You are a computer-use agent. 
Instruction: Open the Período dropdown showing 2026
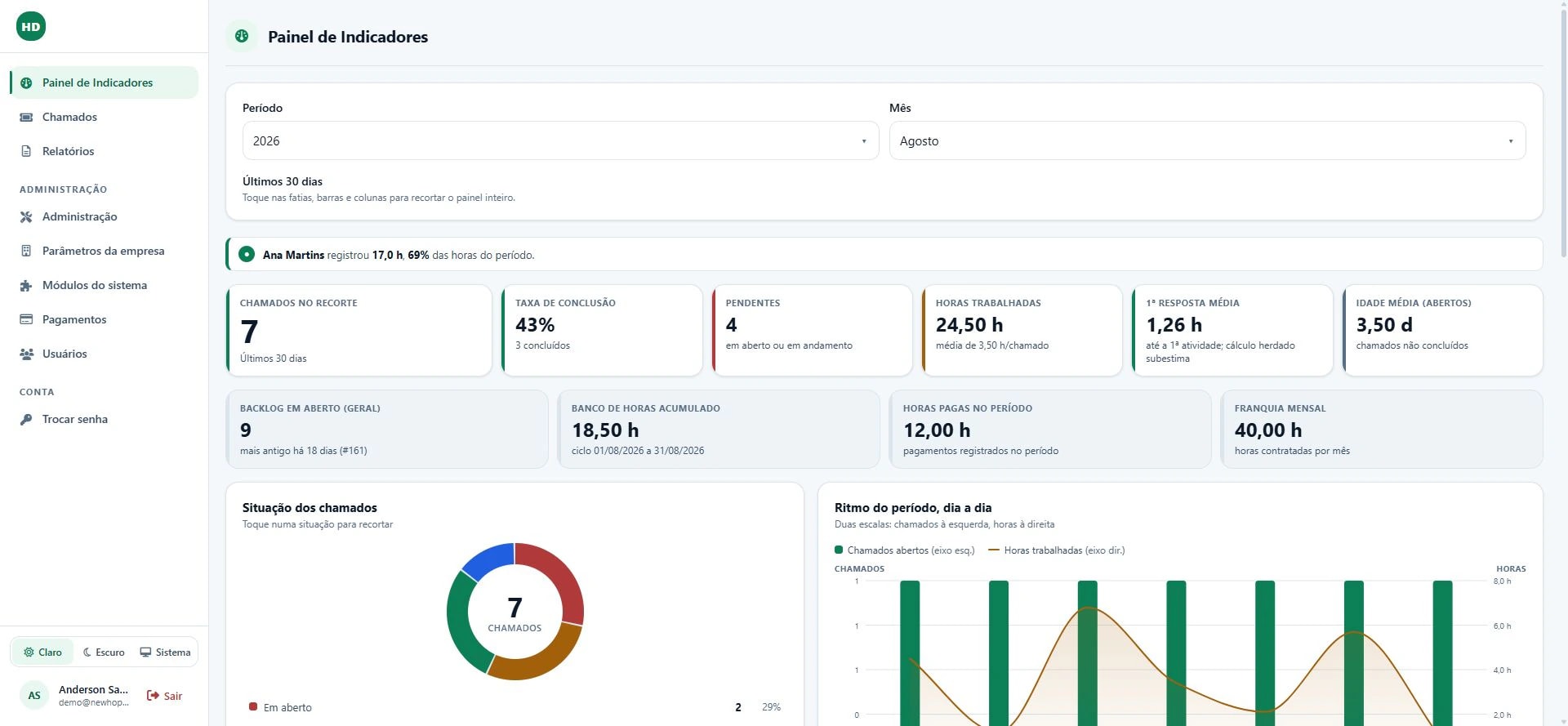560,140
